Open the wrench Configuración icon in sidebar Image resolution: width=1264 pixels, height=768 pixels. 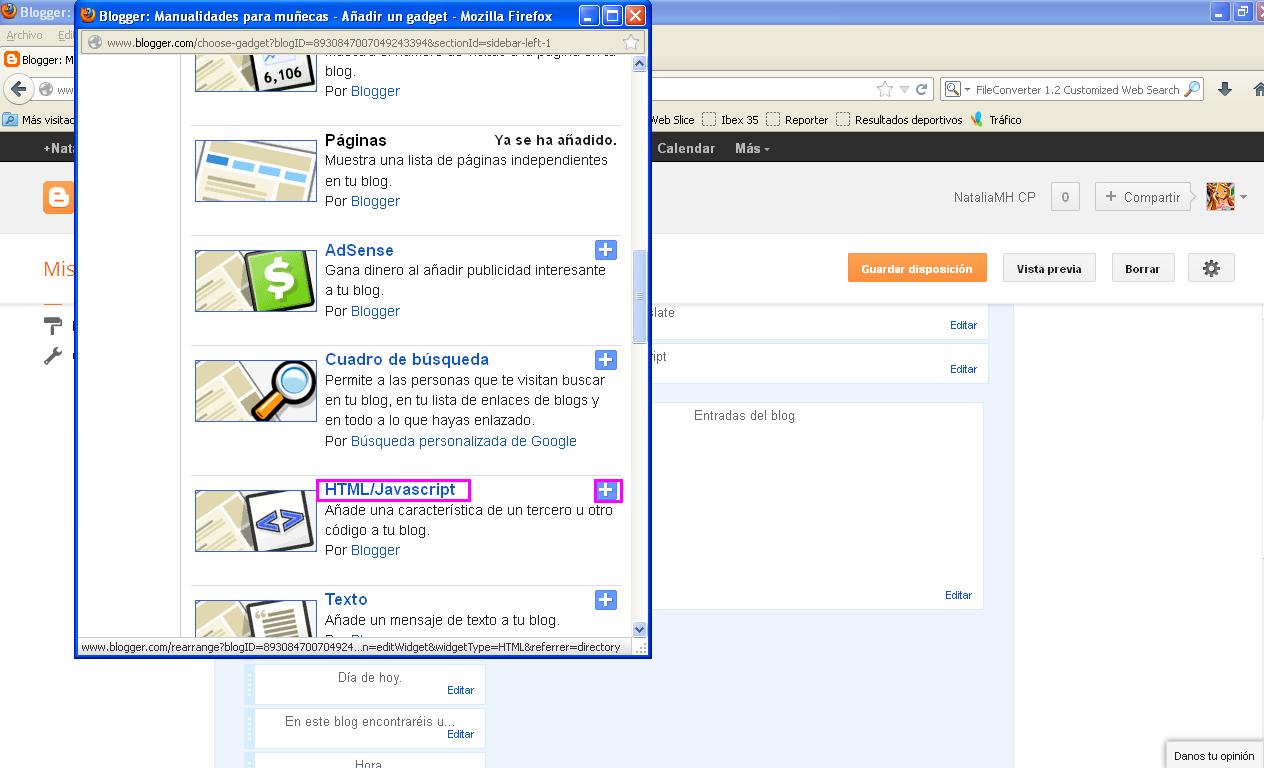tap(53, 355)
